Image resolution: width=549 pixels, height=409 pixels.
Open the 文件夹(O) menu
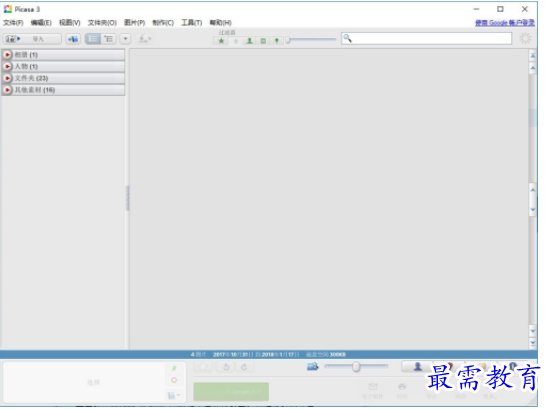click(x=102, y=23)
